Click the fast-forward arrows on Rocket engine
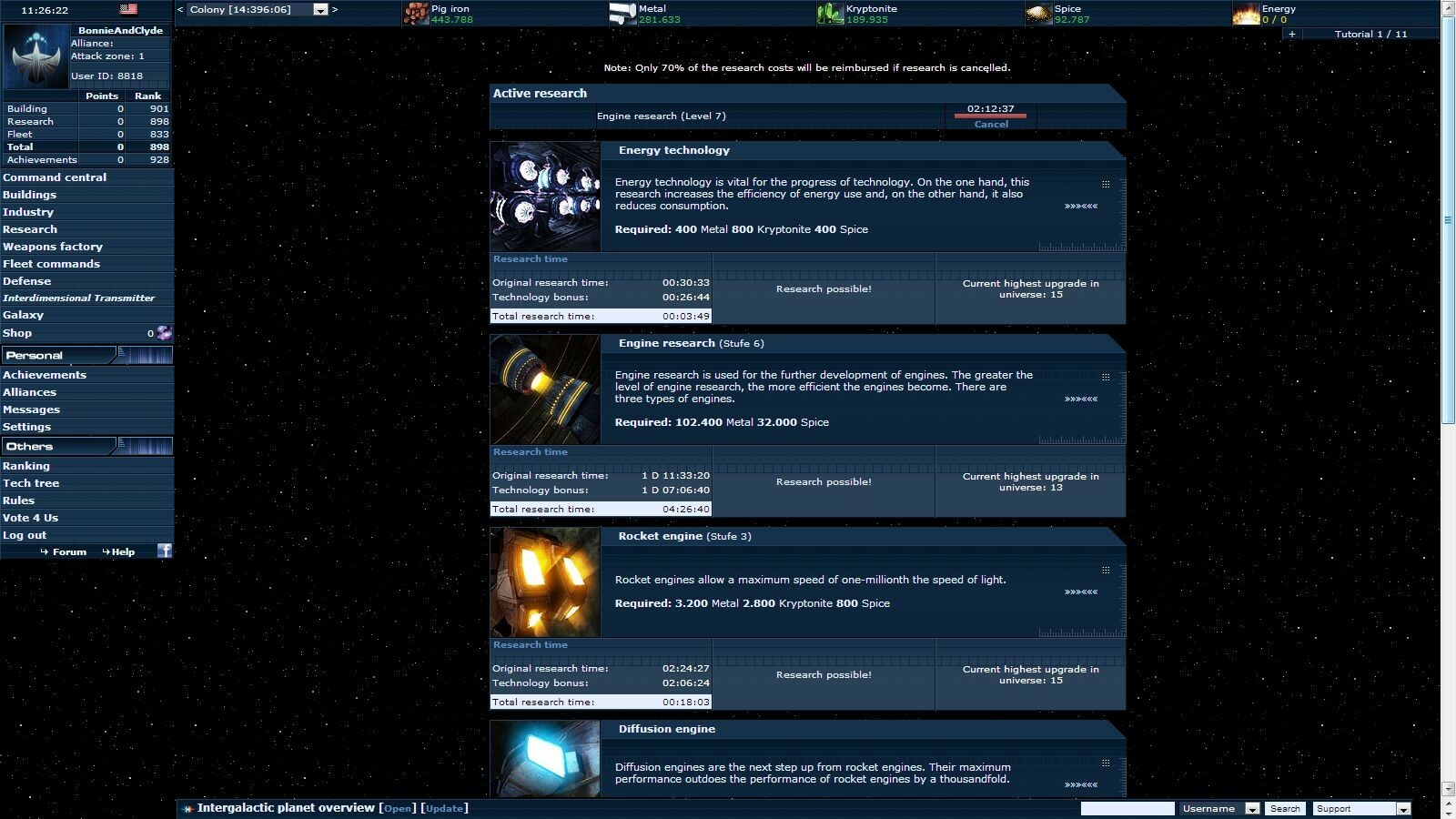 (x=1081, y=591)
